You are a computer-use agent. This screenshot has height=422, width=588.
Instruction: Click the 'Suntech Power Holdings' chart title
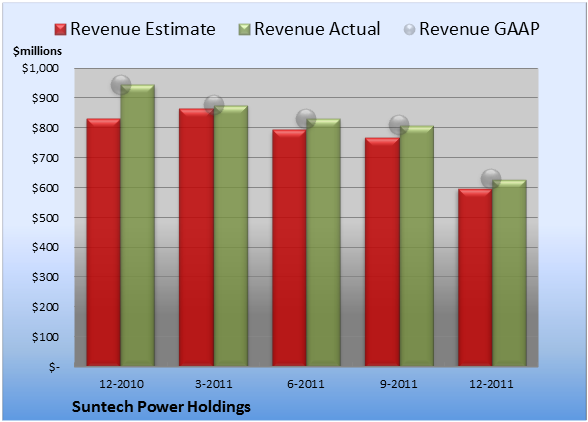tap(161, 407)
